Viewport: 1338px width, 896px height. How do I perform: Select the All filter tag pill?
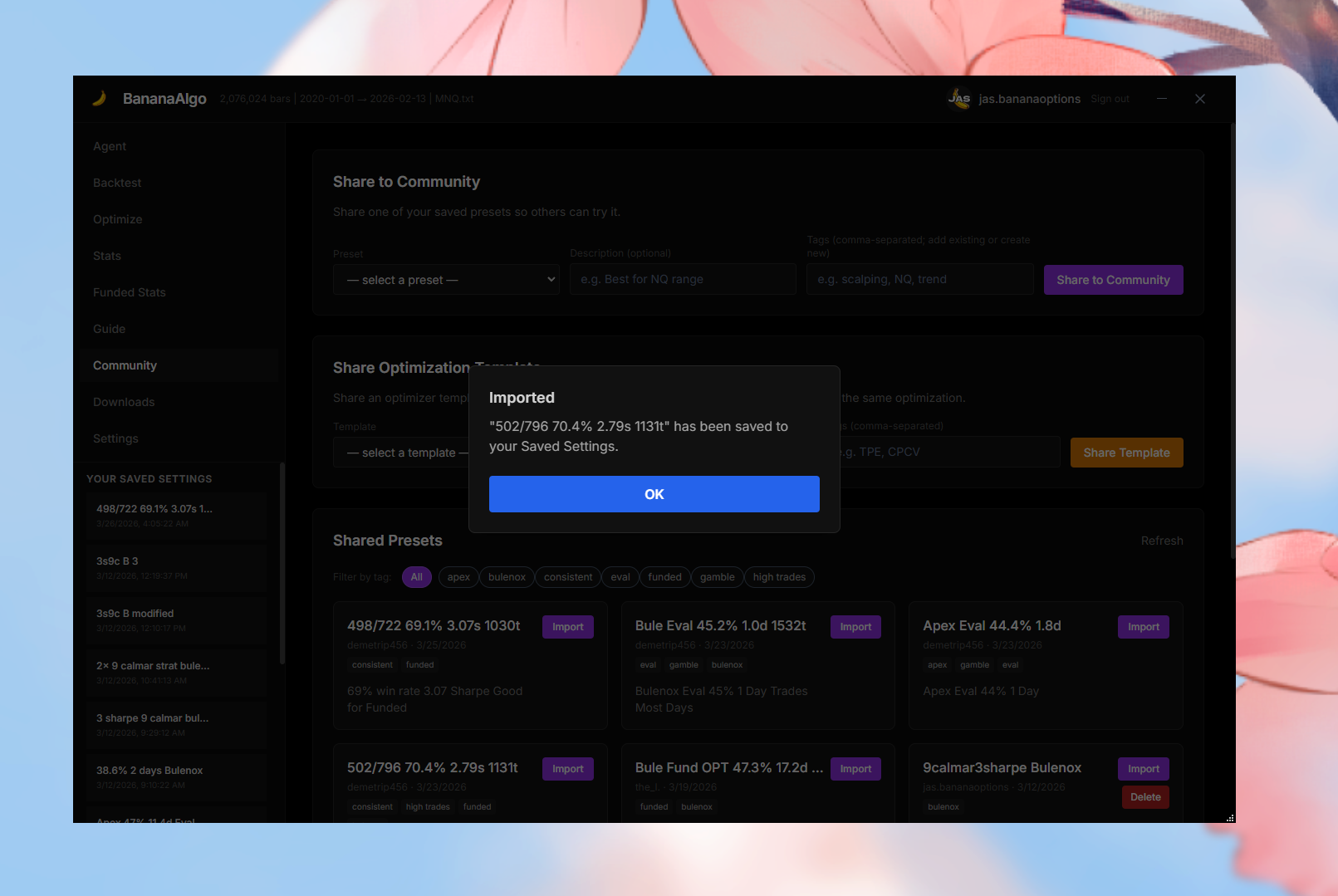pyautogui.click(x=416, y=576)
